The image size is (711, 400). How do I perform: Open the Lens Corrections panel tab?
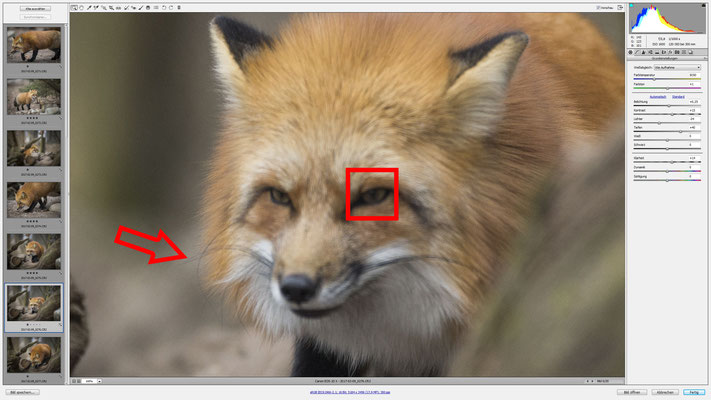point(664,52)
